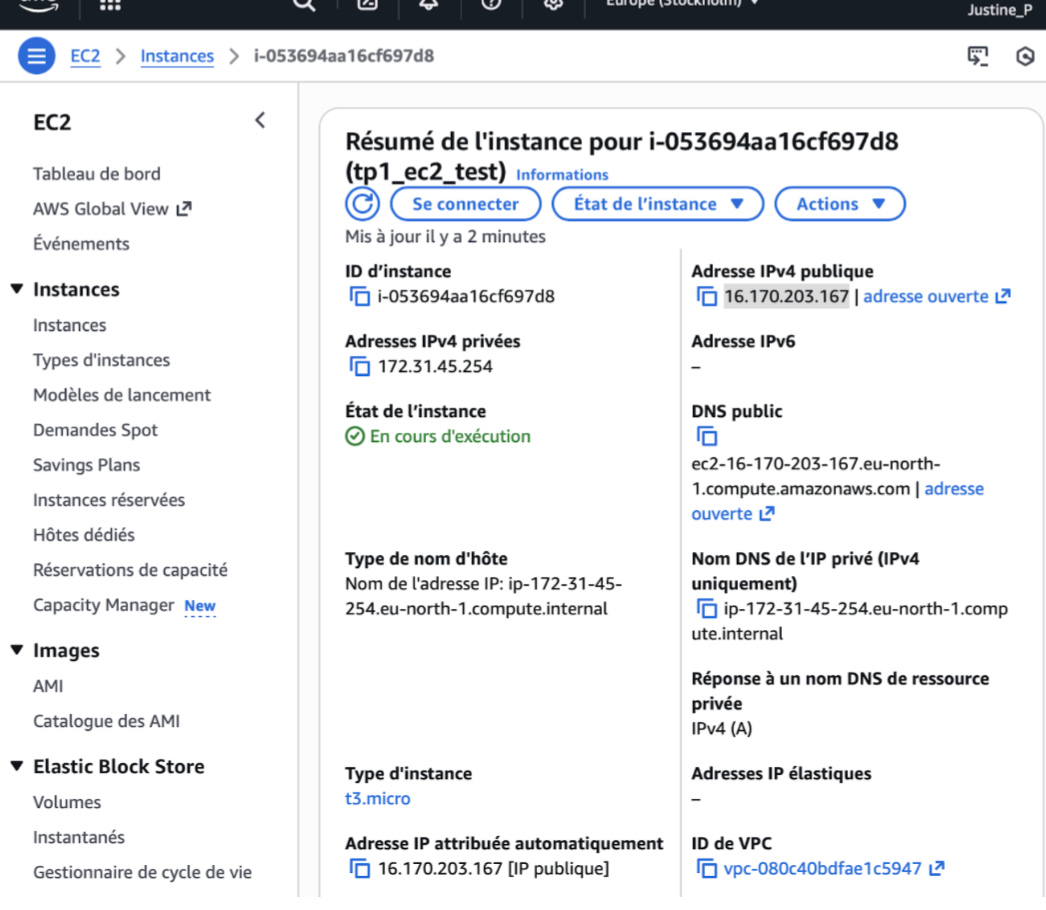The height and width of the screenshot is (910, 1046).
Task: Copy the auto-assigned IP address
Action: point(359,869)
